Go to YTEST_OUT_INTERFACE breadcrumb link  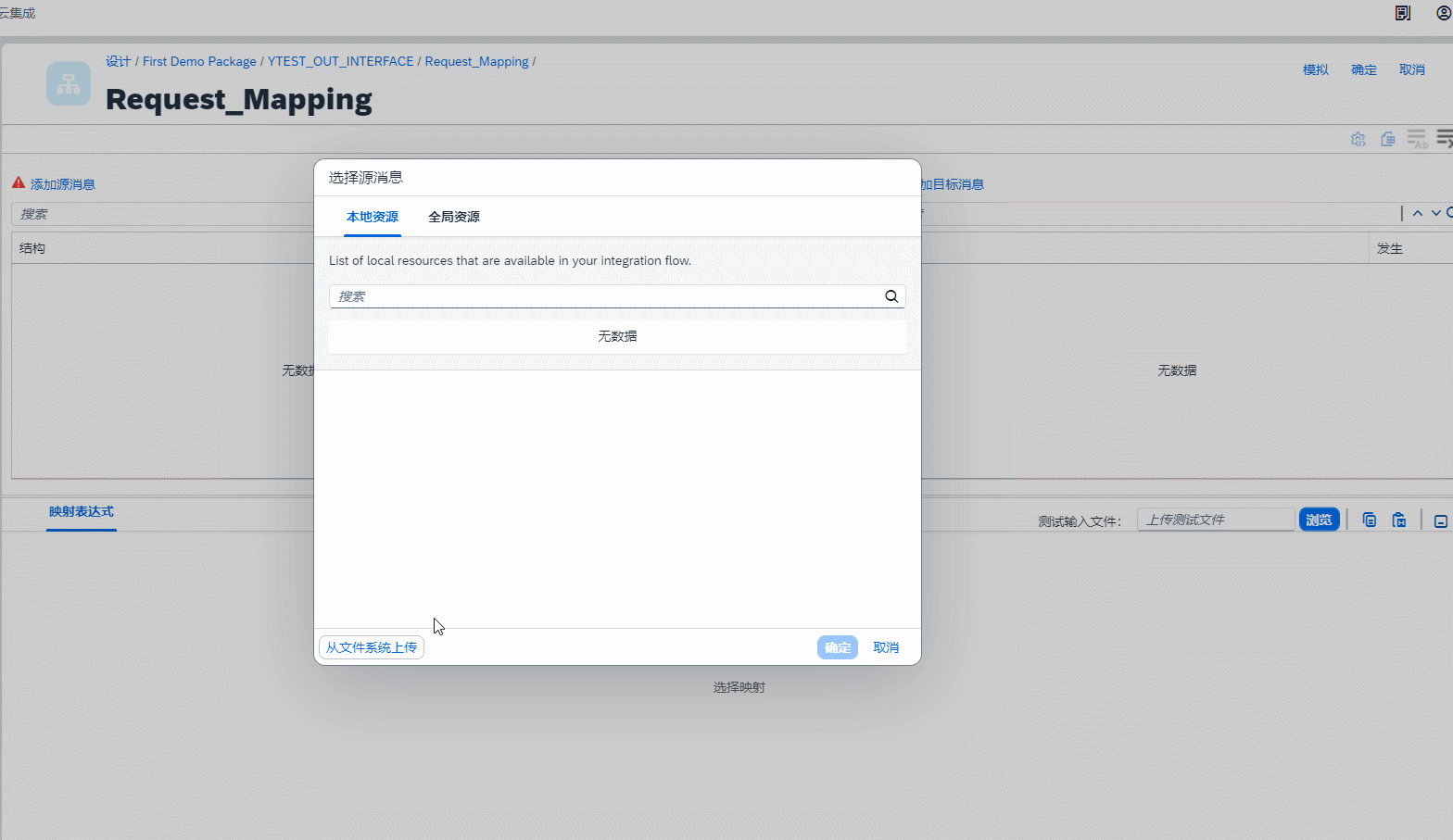click(341, 62)
